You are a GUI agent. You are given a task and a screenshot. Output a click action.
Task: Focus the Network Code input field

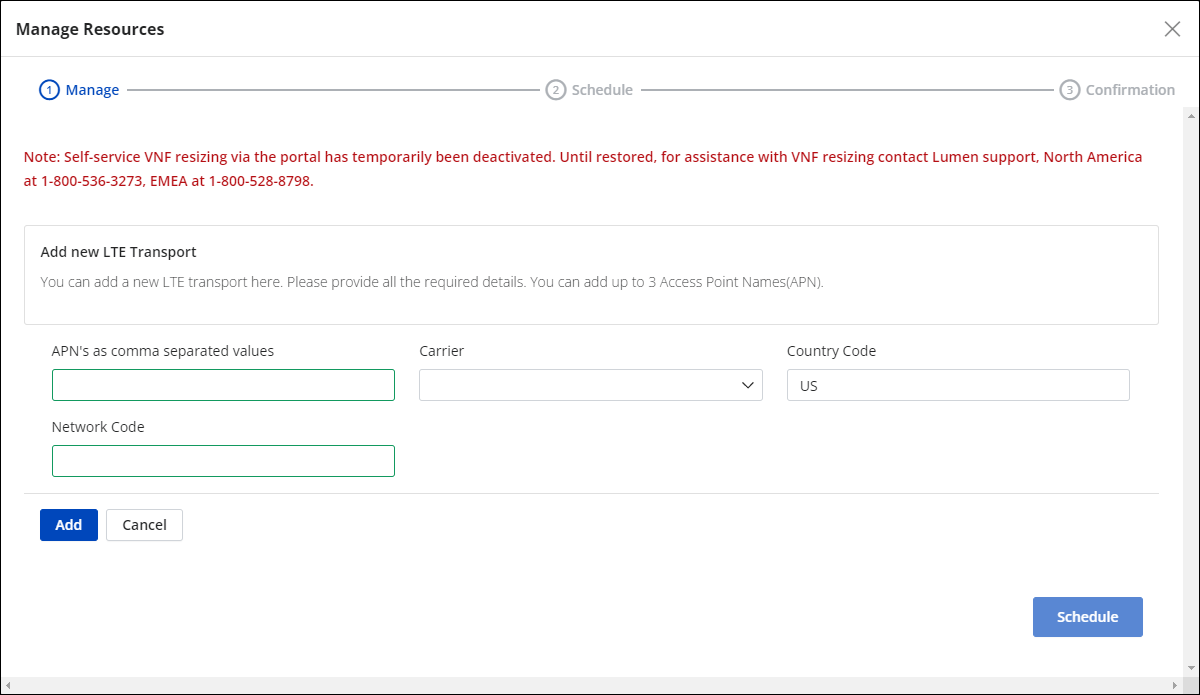(x=223, y=461)
